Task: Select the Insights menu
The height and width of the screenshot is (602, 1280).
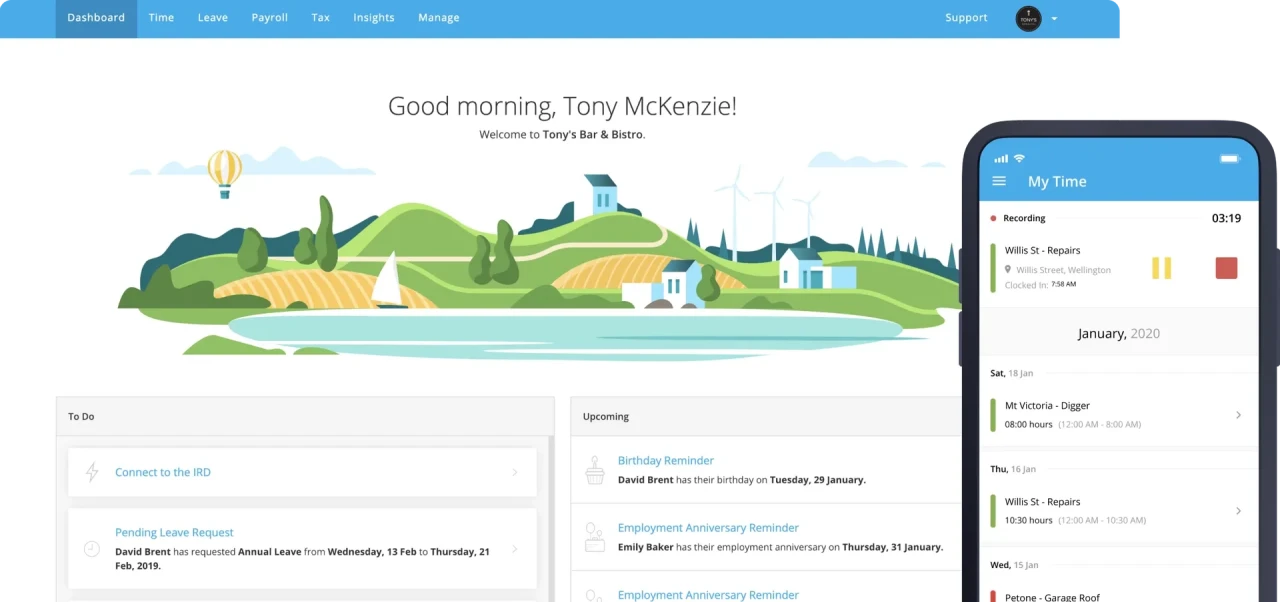Action: (x=374, y=18)
